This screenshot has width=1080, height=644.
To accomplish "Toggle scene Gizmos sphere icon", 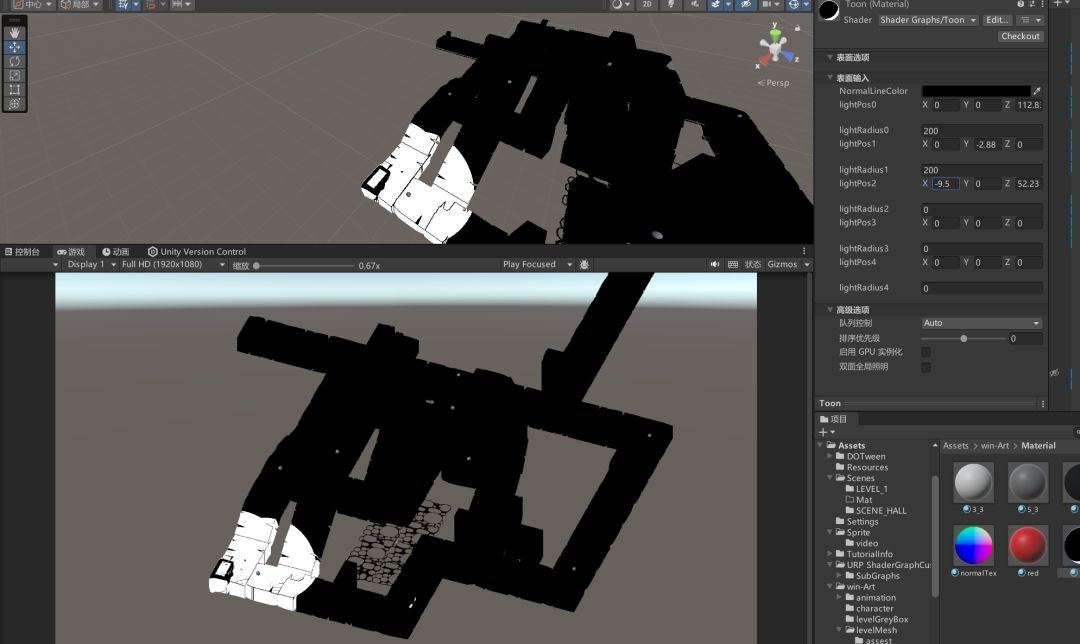I will pos(793,4).
